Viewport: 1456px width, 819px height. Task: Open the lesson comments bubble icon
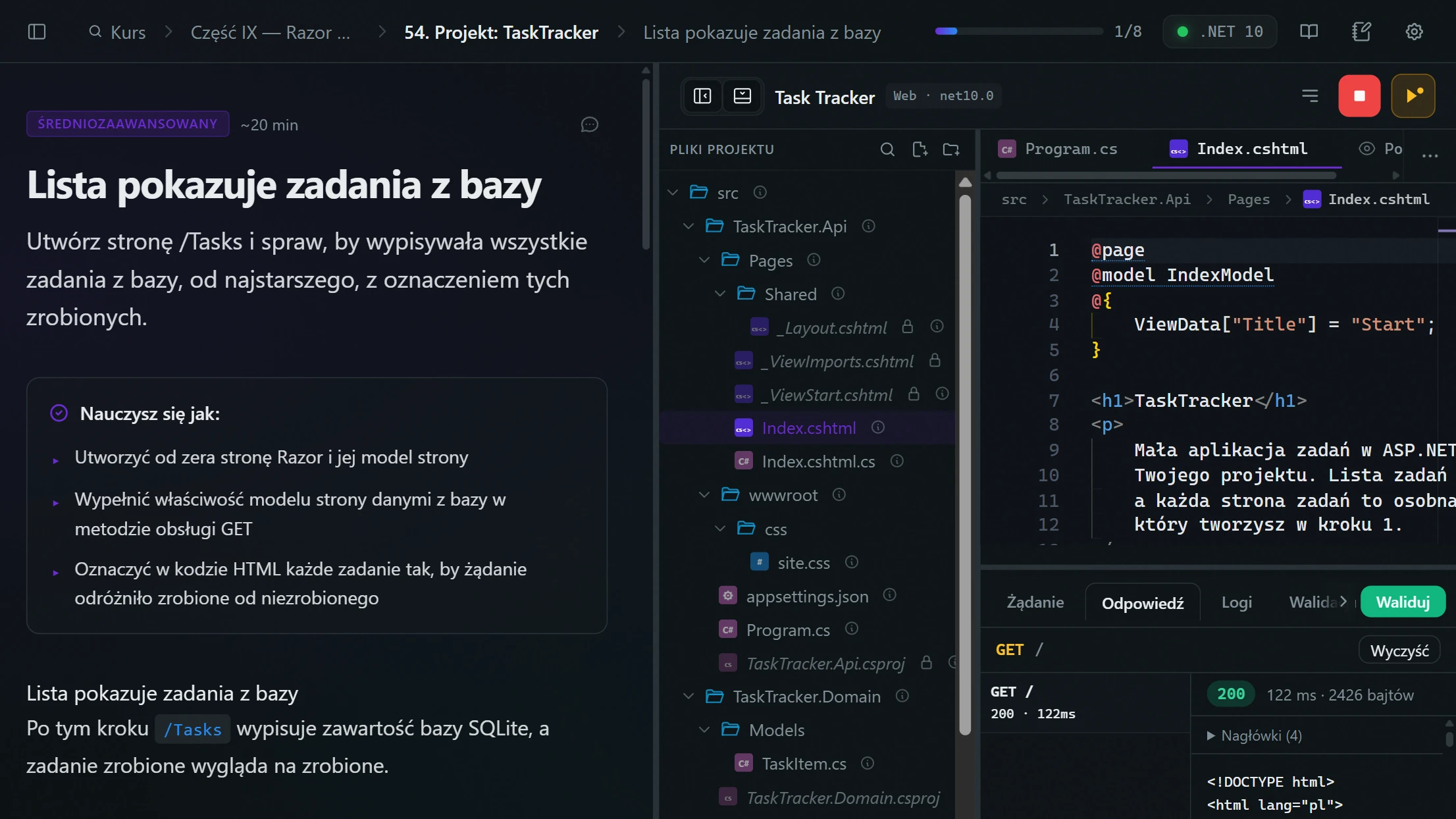click(x=589, y=124)
